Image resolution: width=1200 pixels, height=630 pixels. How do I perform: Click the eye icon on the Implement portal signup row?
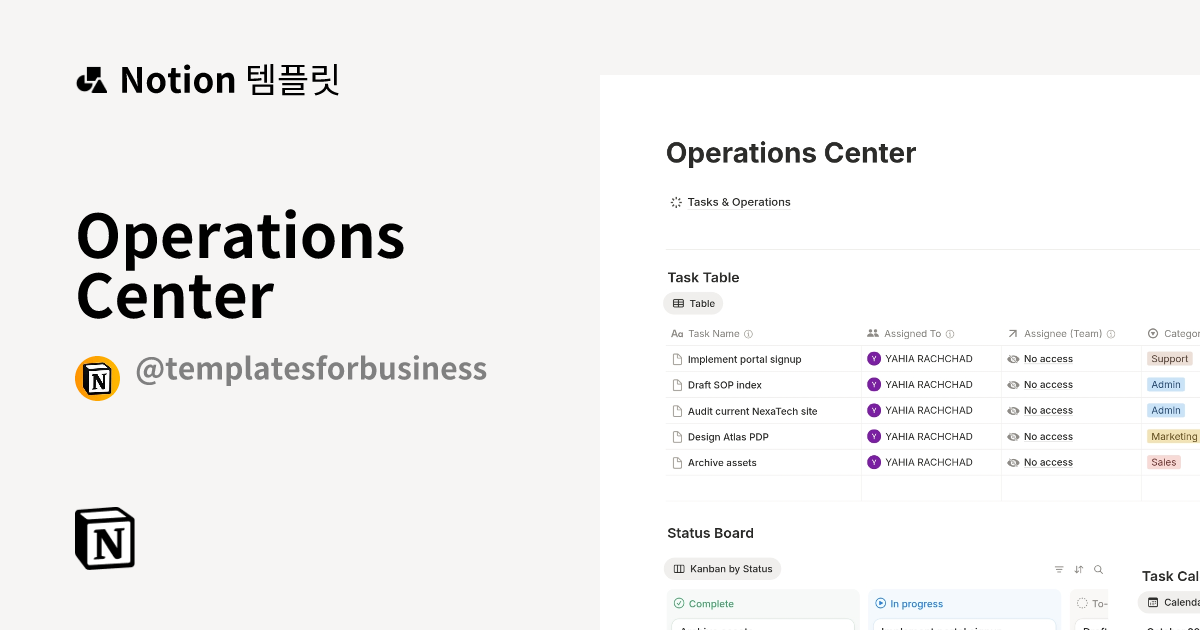click(x=1013, y=358)
